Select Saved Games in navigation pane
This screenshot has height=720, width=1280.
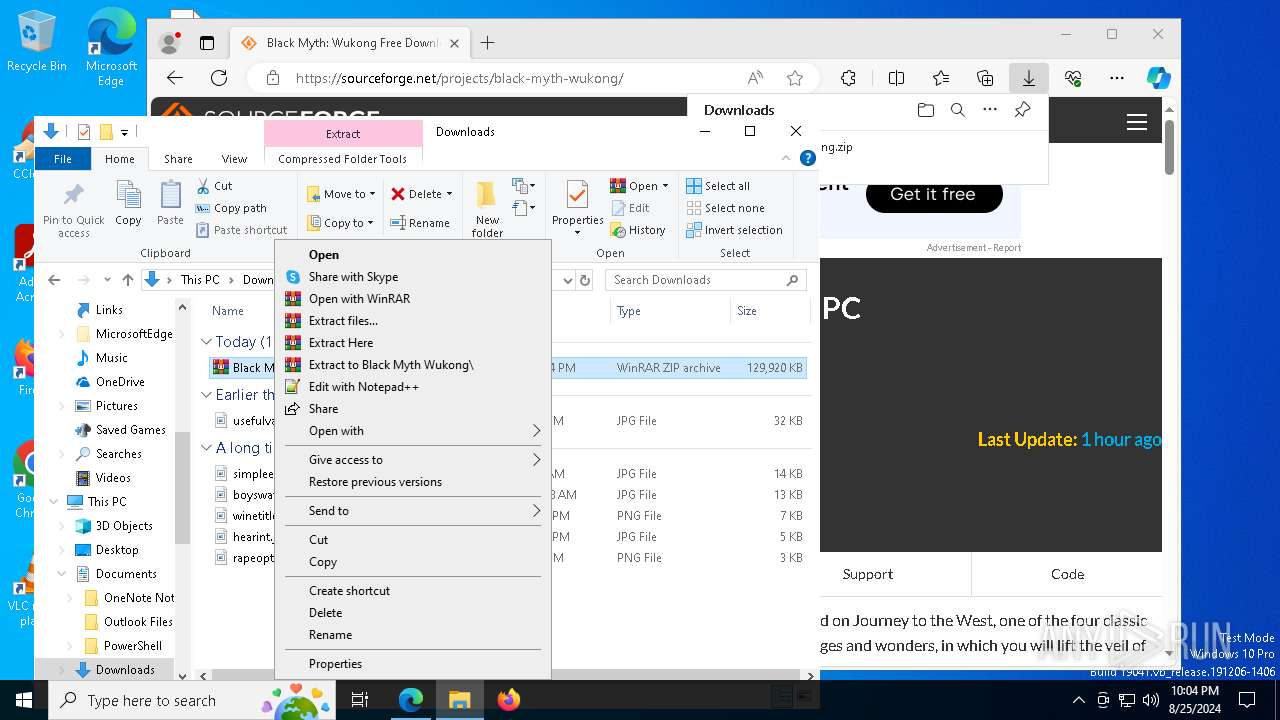click(131, 430)
